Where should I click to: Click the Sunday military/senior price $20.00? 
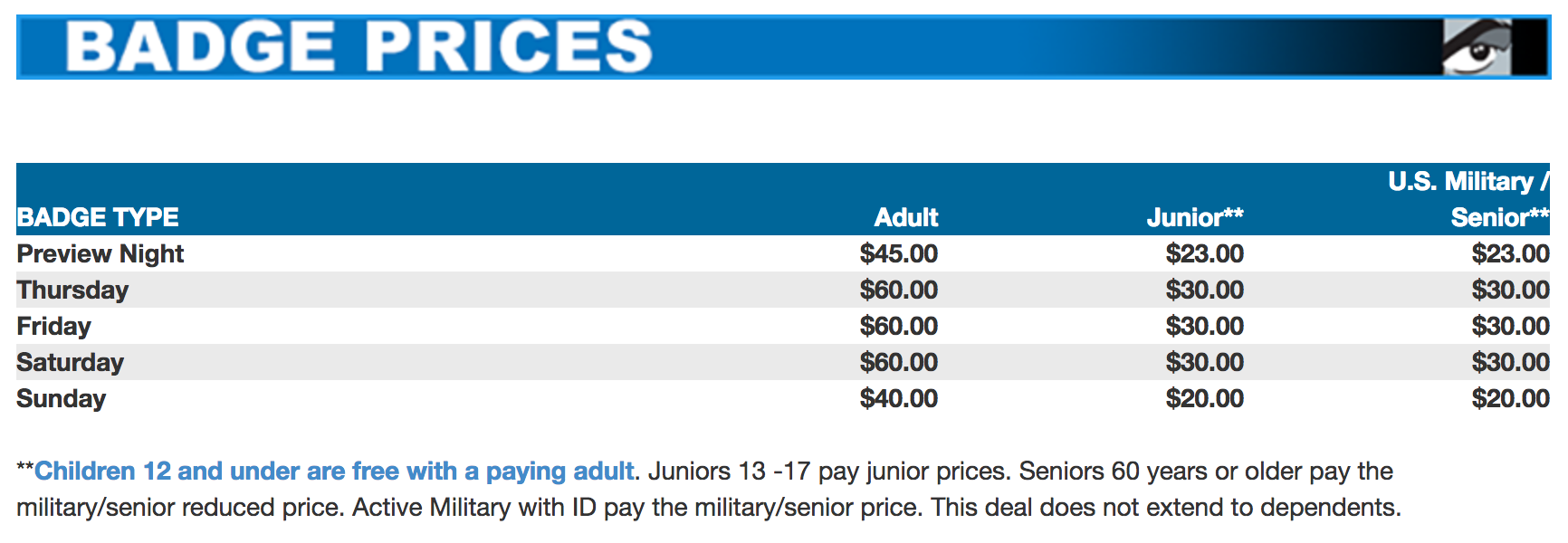click(1511, 398)
